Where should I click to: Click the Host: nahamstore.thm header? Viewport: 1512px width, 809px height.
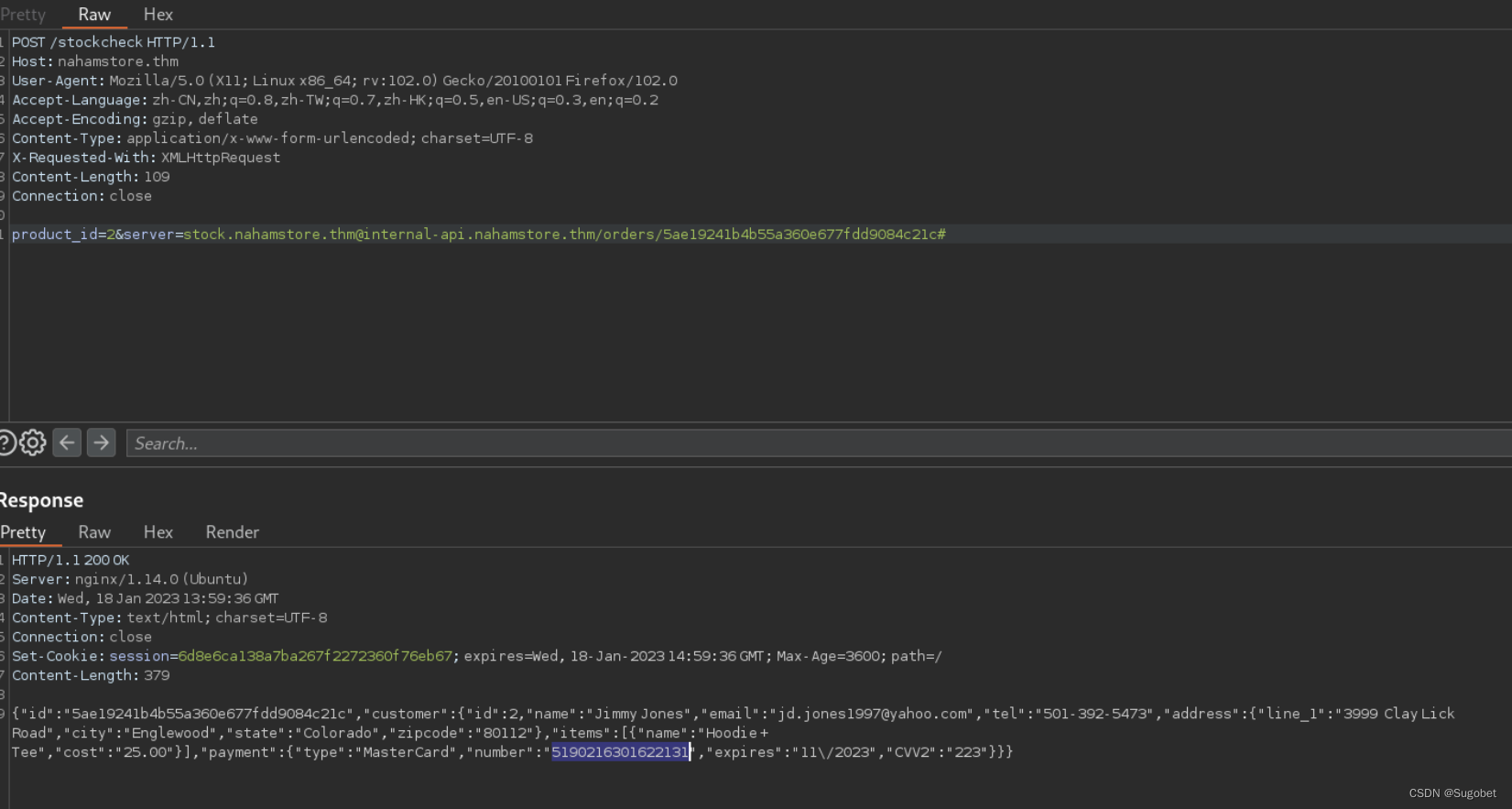(x=95, y=61)
